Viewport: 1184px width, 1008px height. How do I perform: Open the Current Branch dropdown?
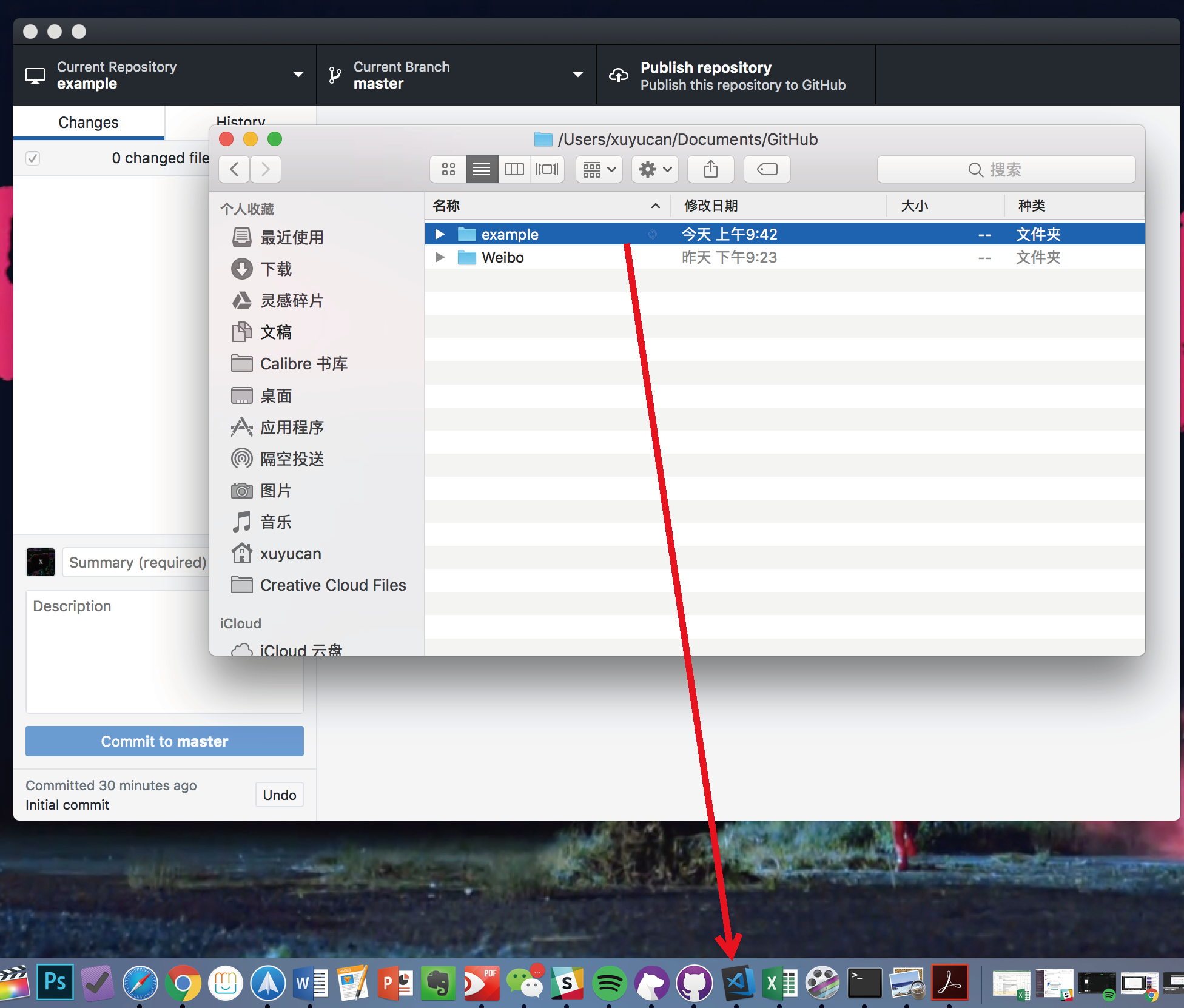[x=456, y=75]
